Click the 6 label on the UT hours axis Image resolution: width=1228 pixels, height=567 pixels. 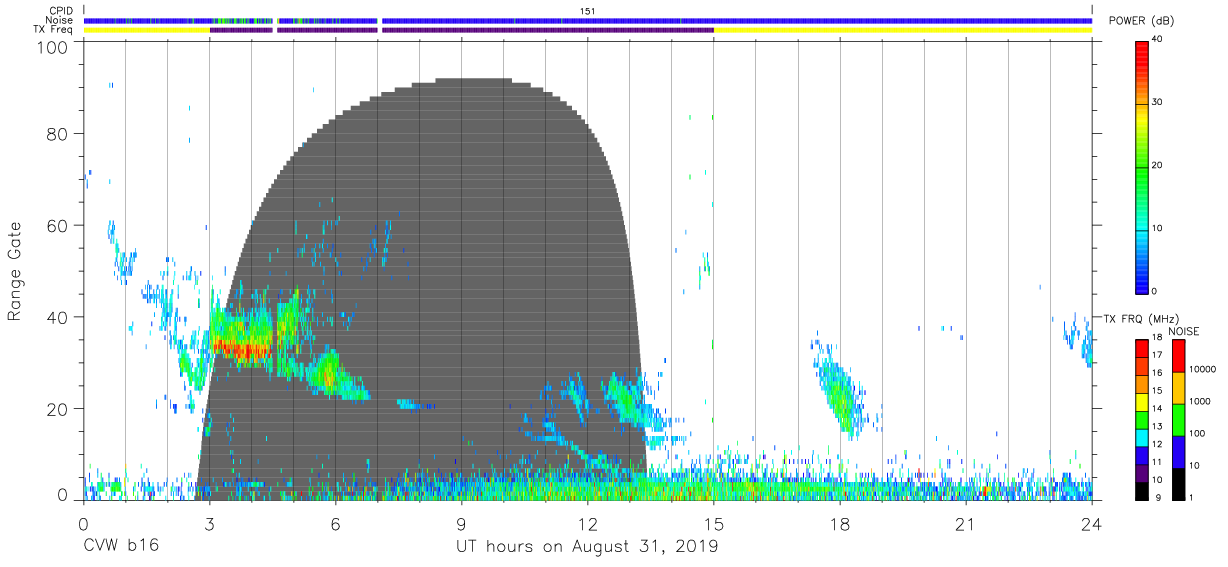pos(336,524)
